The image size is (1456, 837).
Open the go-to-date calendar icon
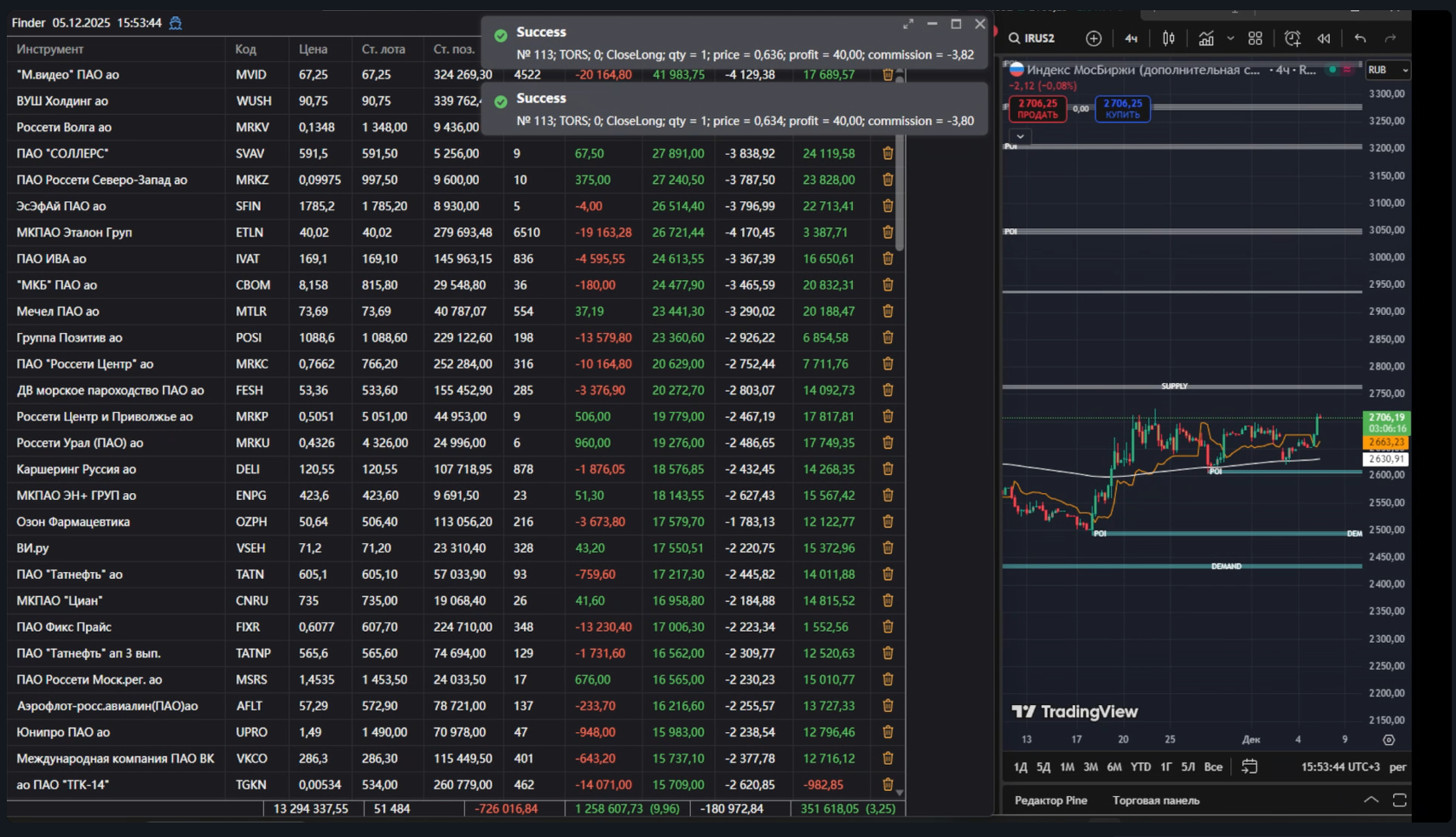coord(1250,766)
